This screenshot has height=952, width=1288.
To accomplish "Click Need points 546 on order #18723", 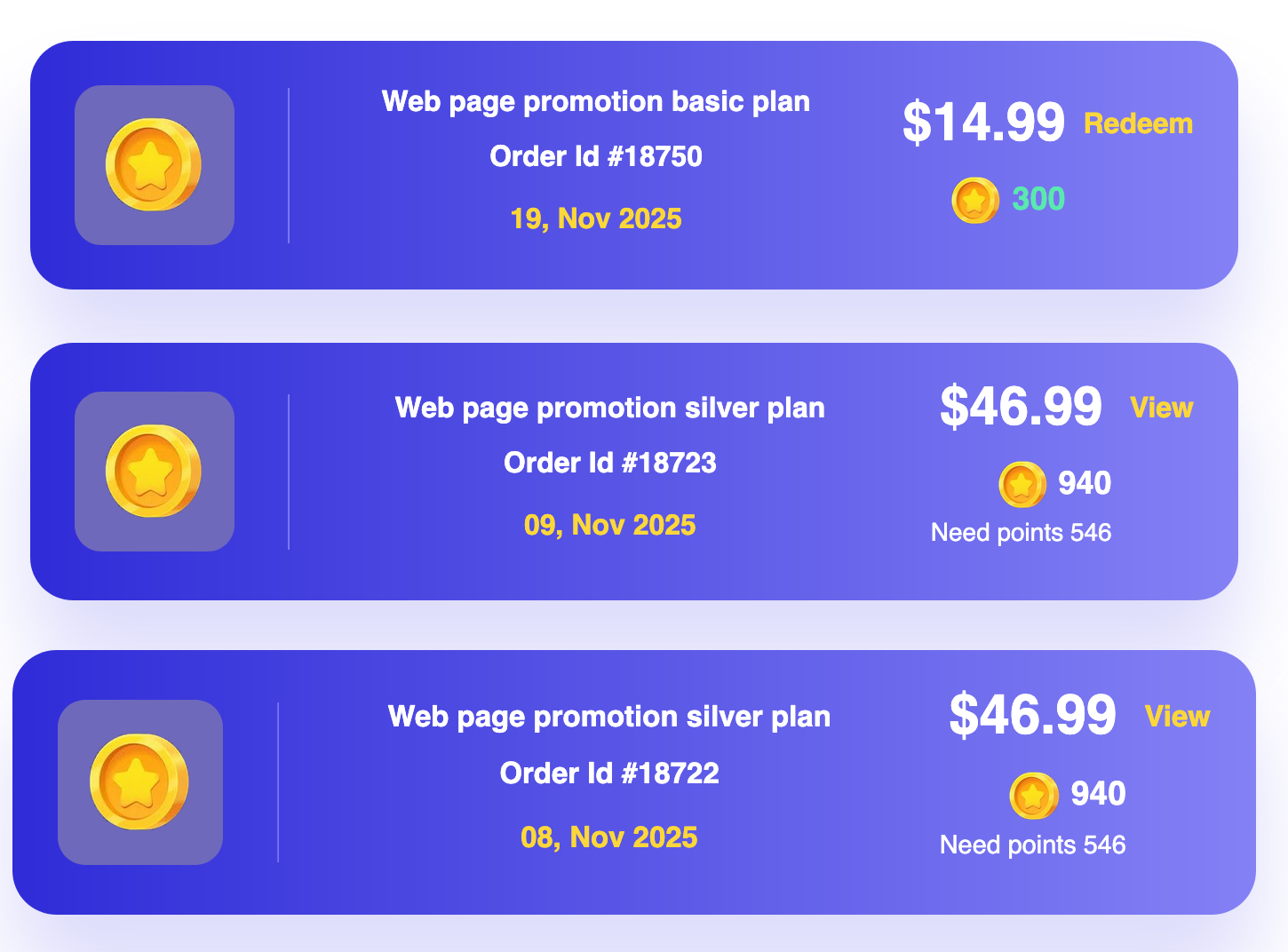I will [x=1021, y=533].
